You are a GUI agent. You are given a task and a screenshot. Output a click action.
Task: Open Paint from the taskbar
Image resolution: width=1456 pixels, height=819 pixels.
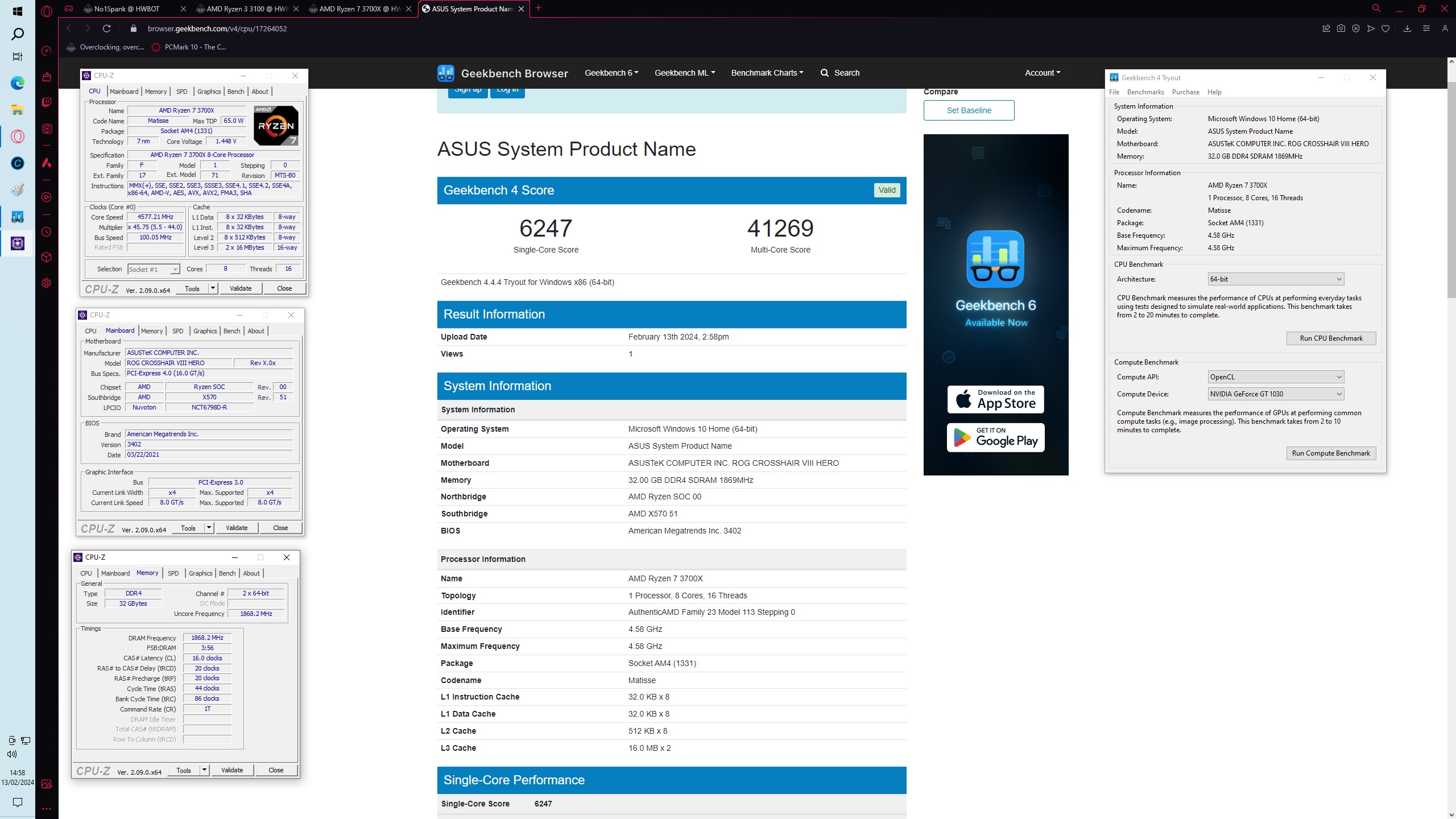tap(17, 190)
